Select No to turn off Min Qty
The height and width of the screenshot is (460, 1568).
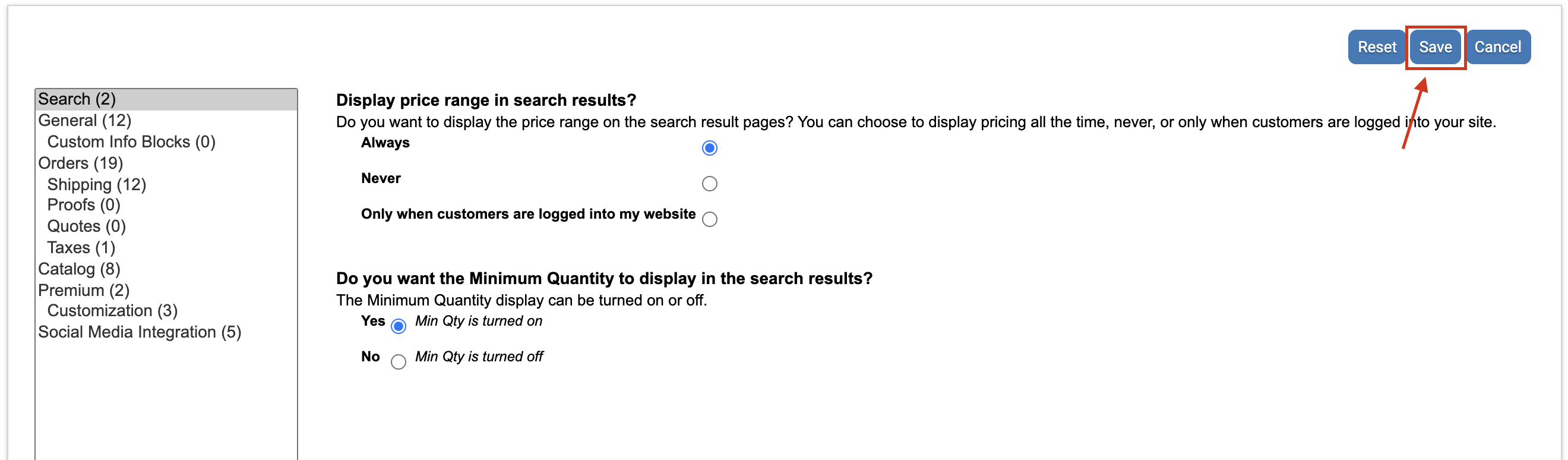(398, 362)
